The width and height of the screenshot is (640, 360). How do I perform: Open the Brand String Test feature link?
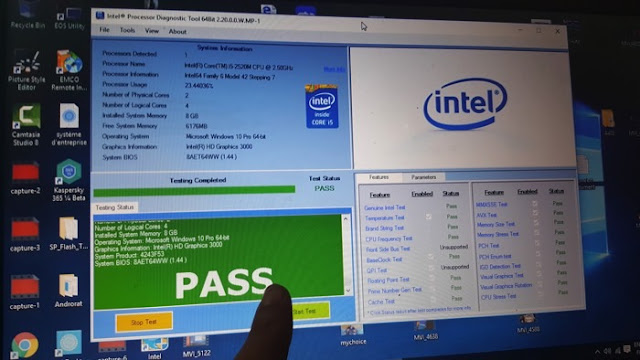tap(384, 228)
